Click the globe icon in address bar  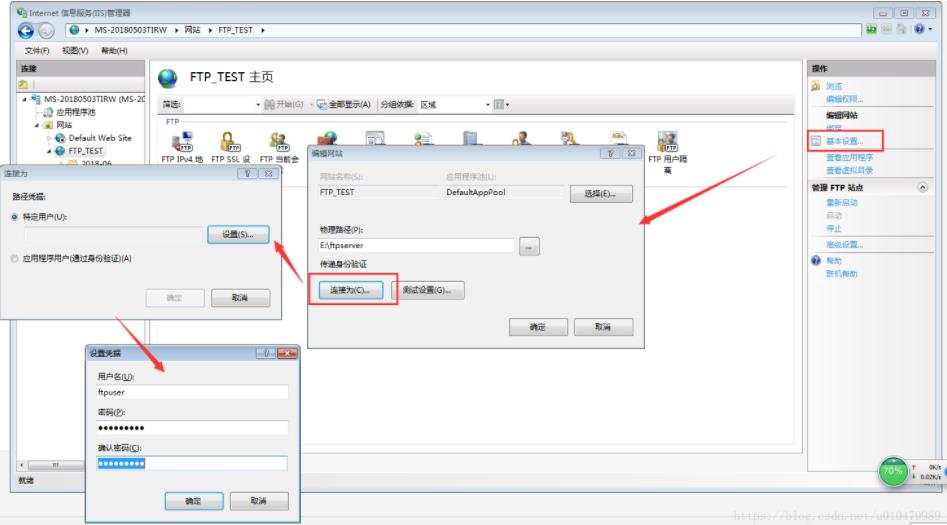[74, 30]
